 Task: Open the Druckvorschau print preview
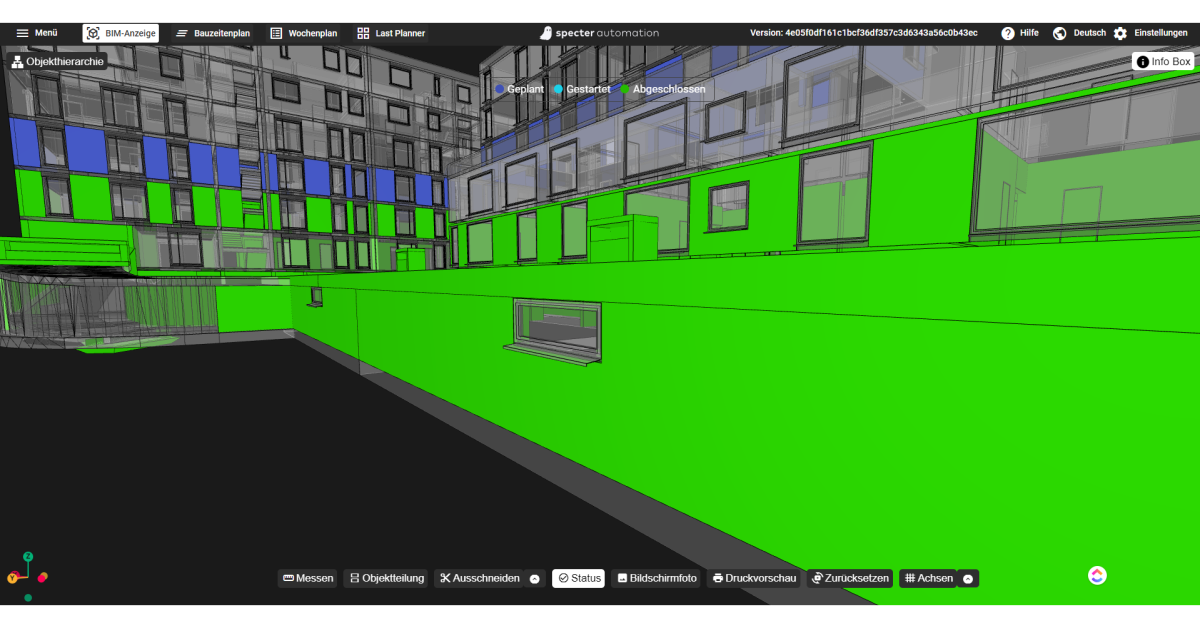click(754, 578)
